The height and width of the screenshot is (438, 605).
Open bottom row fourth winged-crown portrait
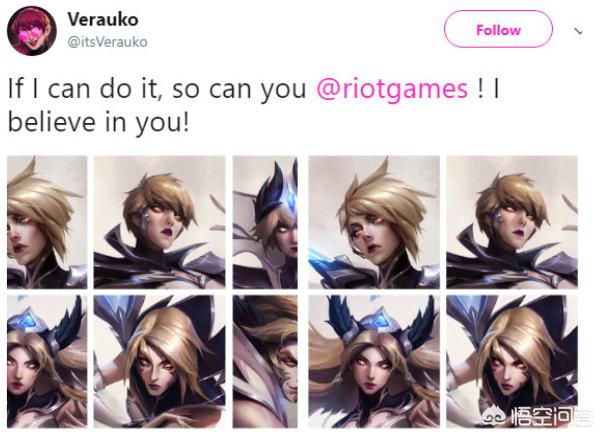(374, 361)
